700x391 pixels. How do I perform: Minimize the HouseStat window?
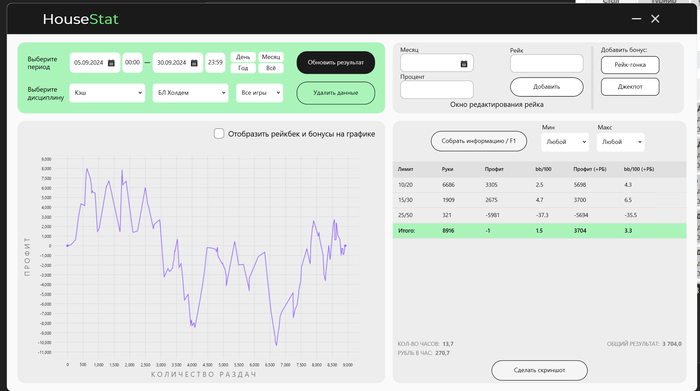(x=636, y=19)
